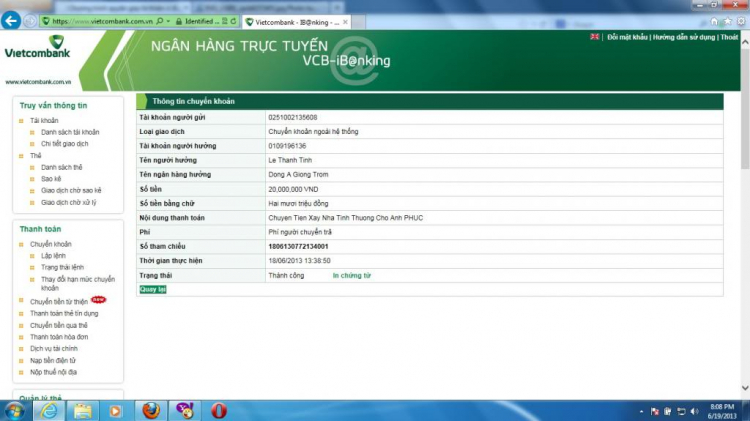Switch language with the UK flag icon
Screen dimensions: 750x421
tap(595, 37)
